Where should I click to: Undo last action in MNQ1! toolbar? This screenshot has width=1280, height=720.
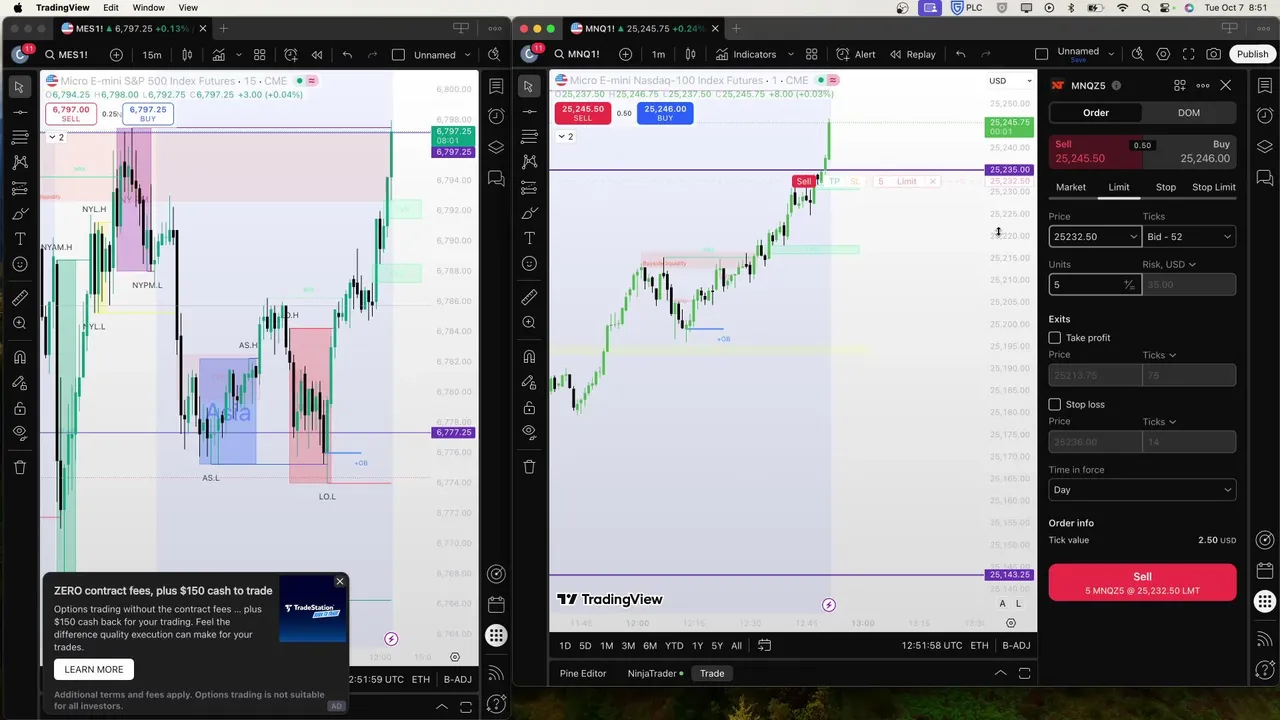[x=961, y=54]
